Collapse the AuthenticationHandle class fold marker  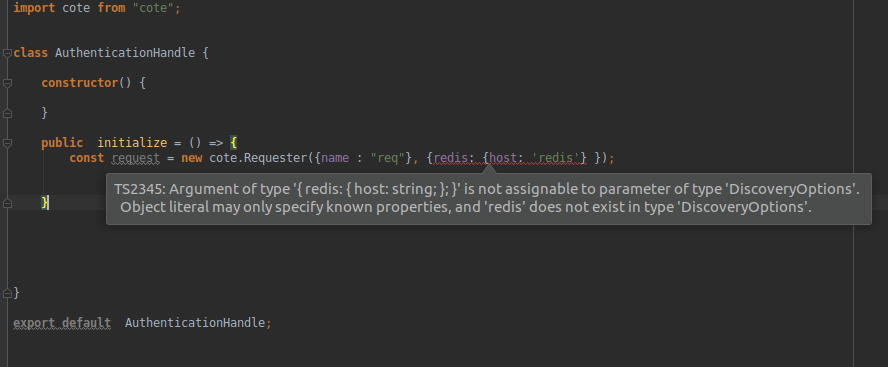[x=7, y=53]
